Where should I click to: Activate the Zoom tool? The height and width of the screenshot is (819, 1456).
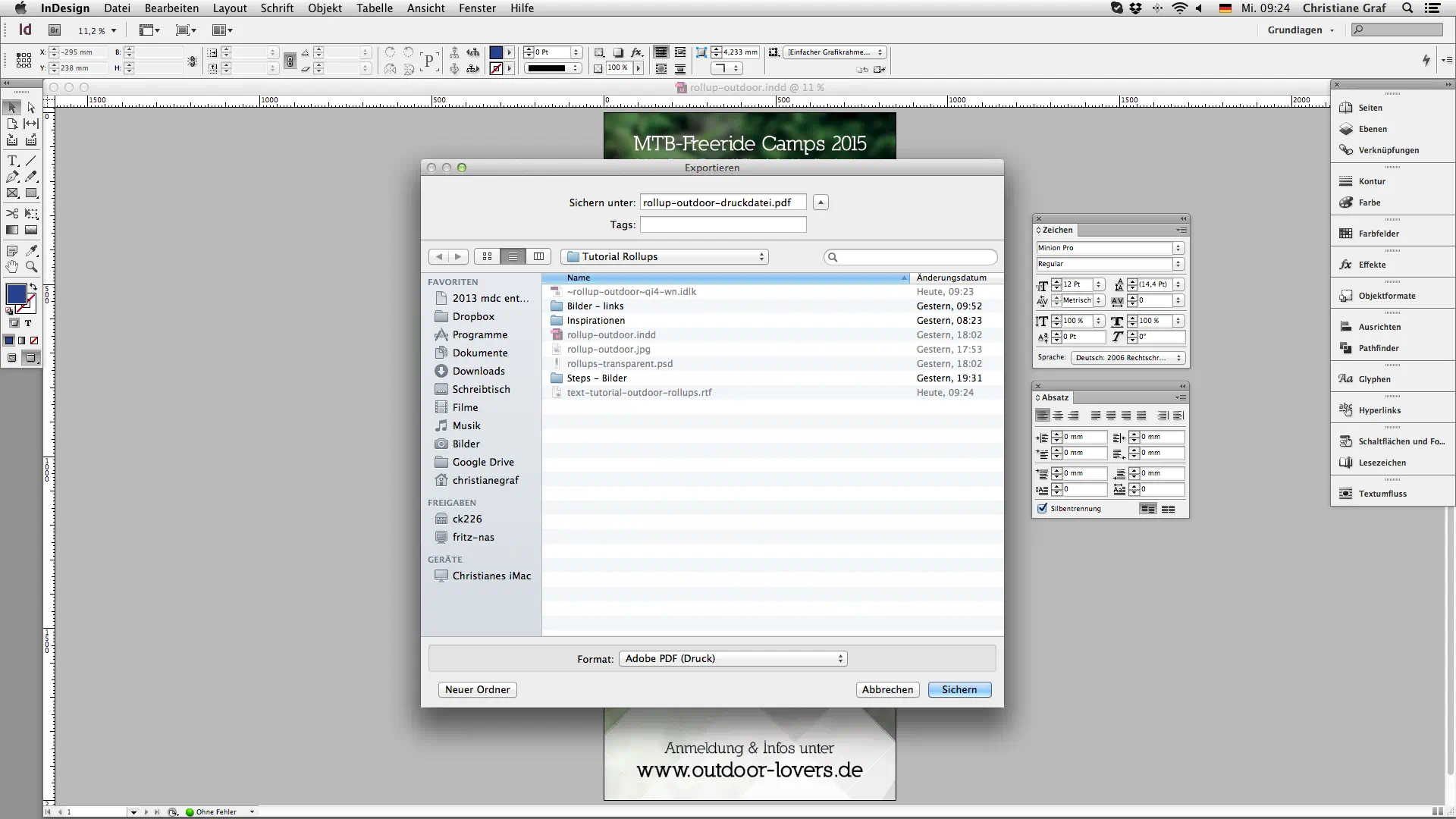pyautogui.click(x=31, y=266)
